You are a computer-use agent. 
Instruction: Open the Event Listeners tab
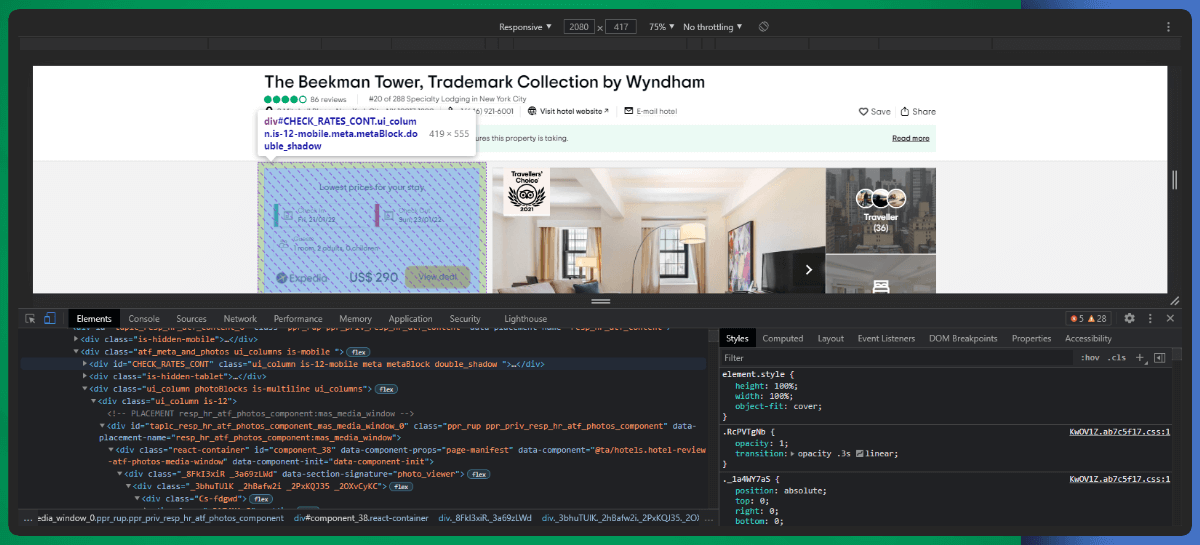click(888, 338)
